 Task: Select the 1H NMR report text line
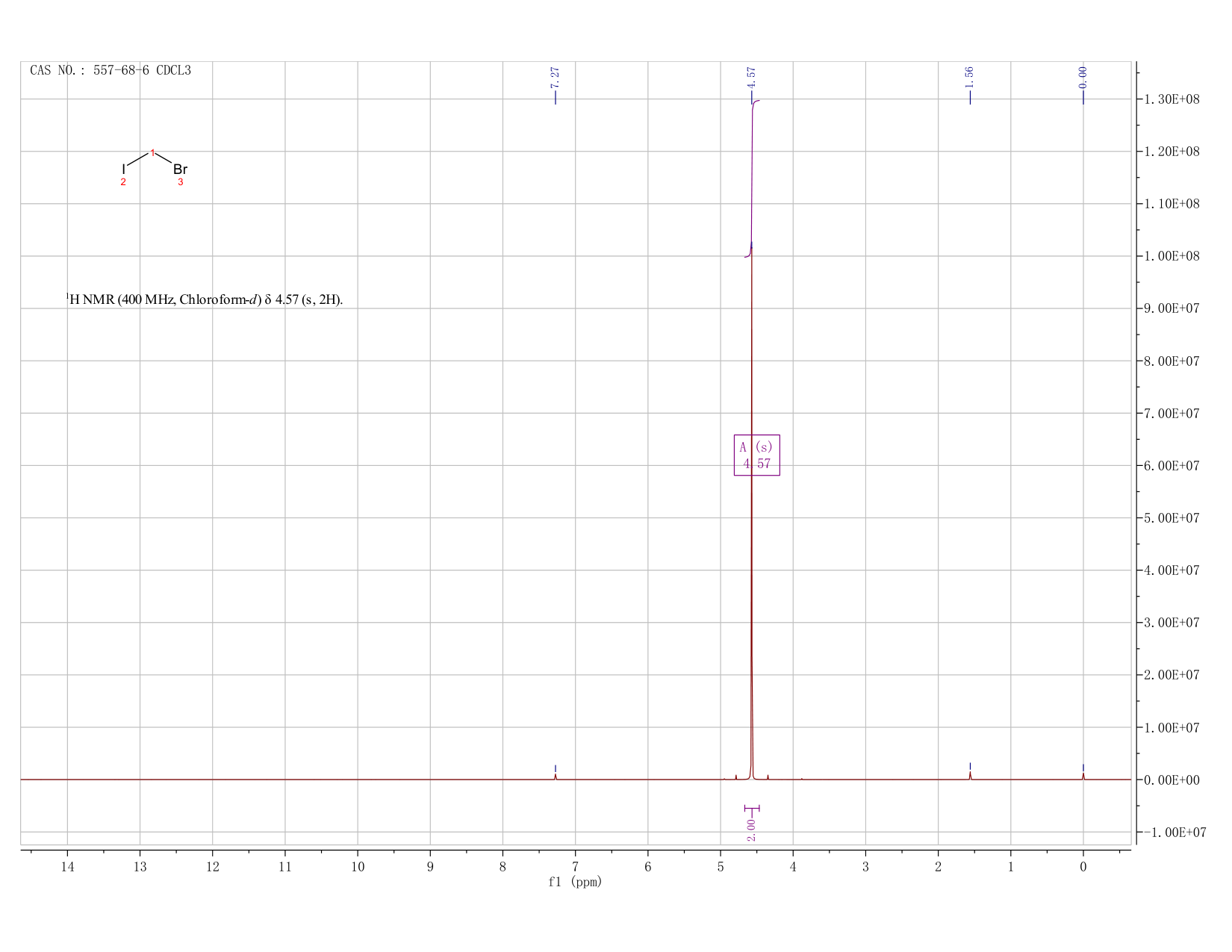(205, 299)
